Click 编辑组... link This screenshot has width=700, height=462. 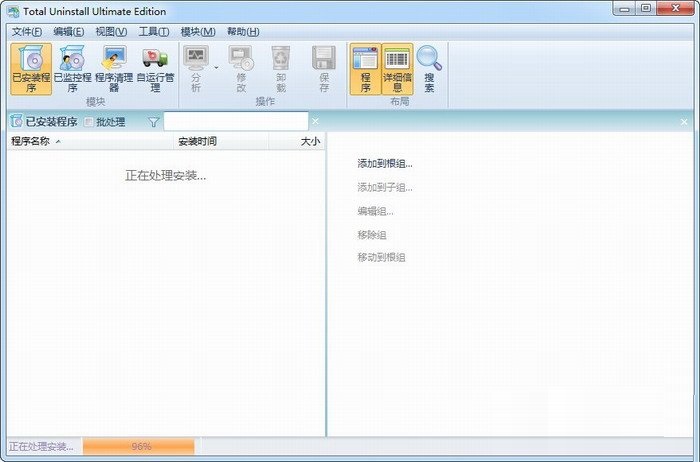click(x=375, y=211)
